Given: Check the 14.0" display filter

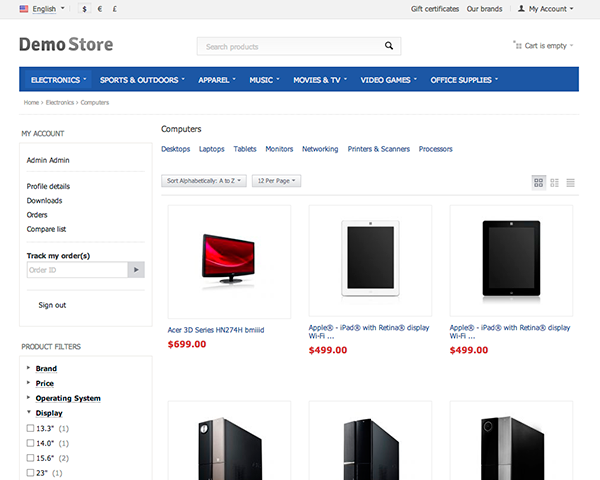Looking at the screenshot, I should point(30,443).
